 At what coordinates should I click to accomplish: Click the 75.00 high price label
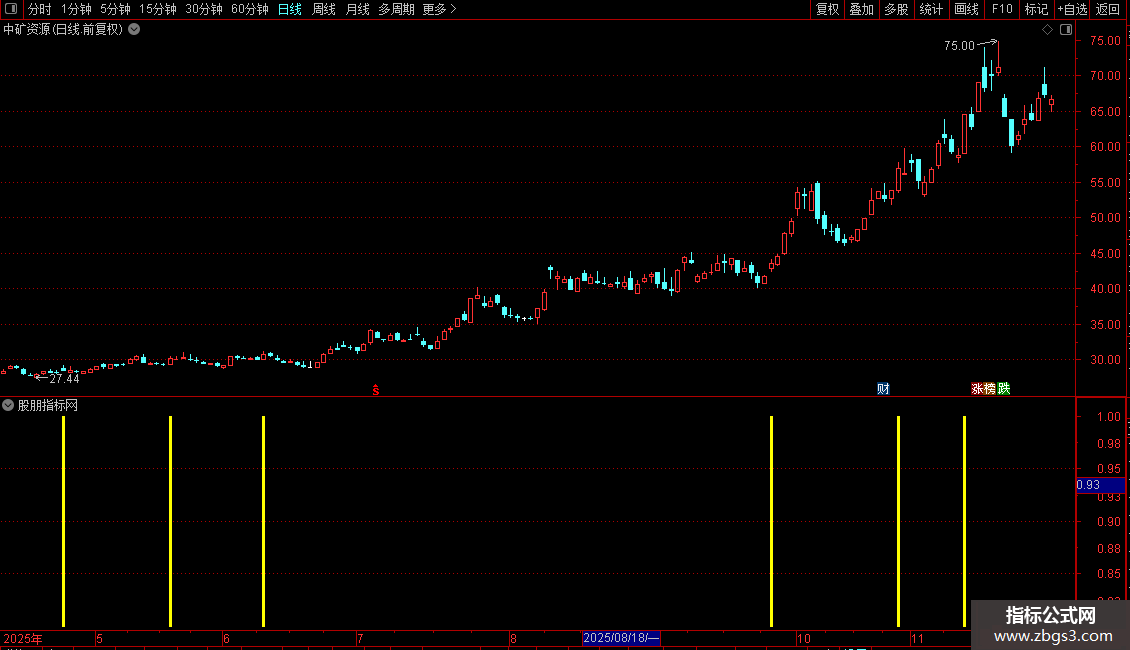pyautogui.click(x=959, y=45)
